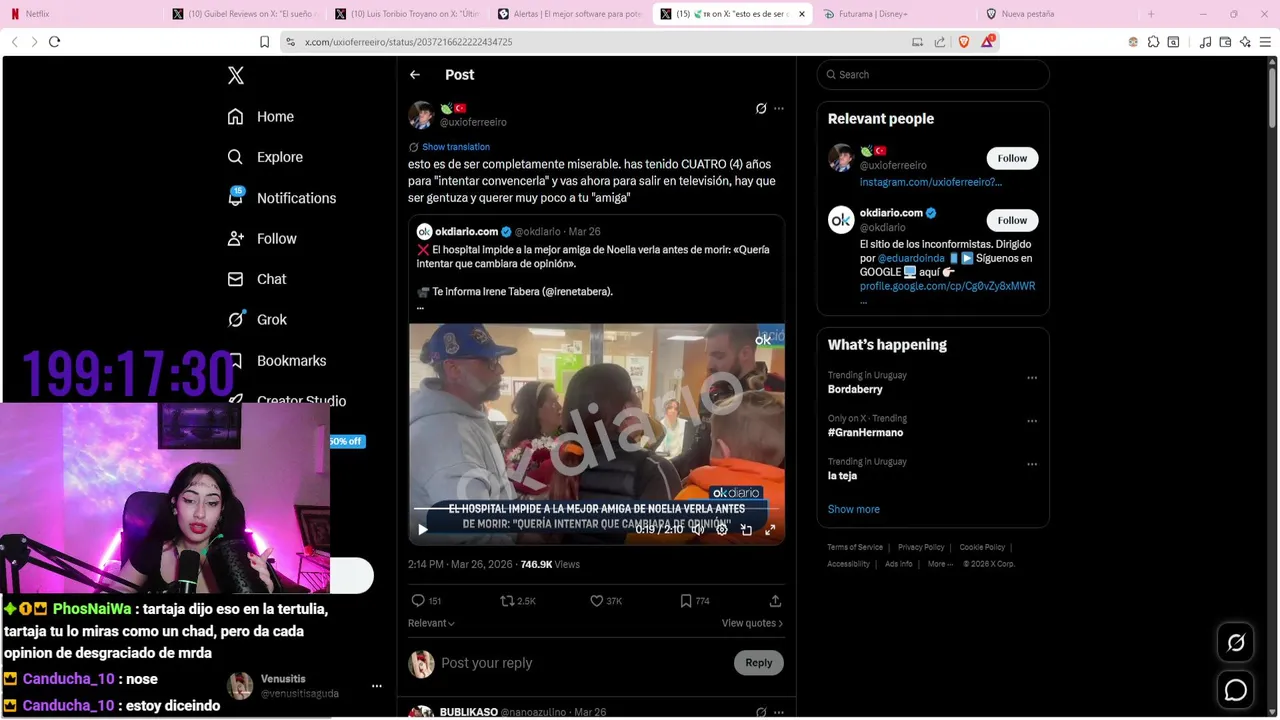The width and height of the screenshot is (1280, 720).
Task: Go to Home in the X sidebar
Action: click(x=260, y=116)
